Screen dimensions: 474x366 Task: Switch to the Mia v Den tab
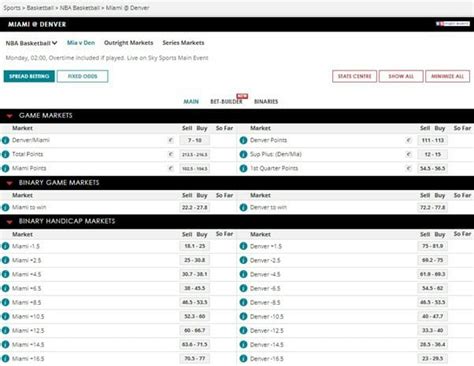[81, 43]
